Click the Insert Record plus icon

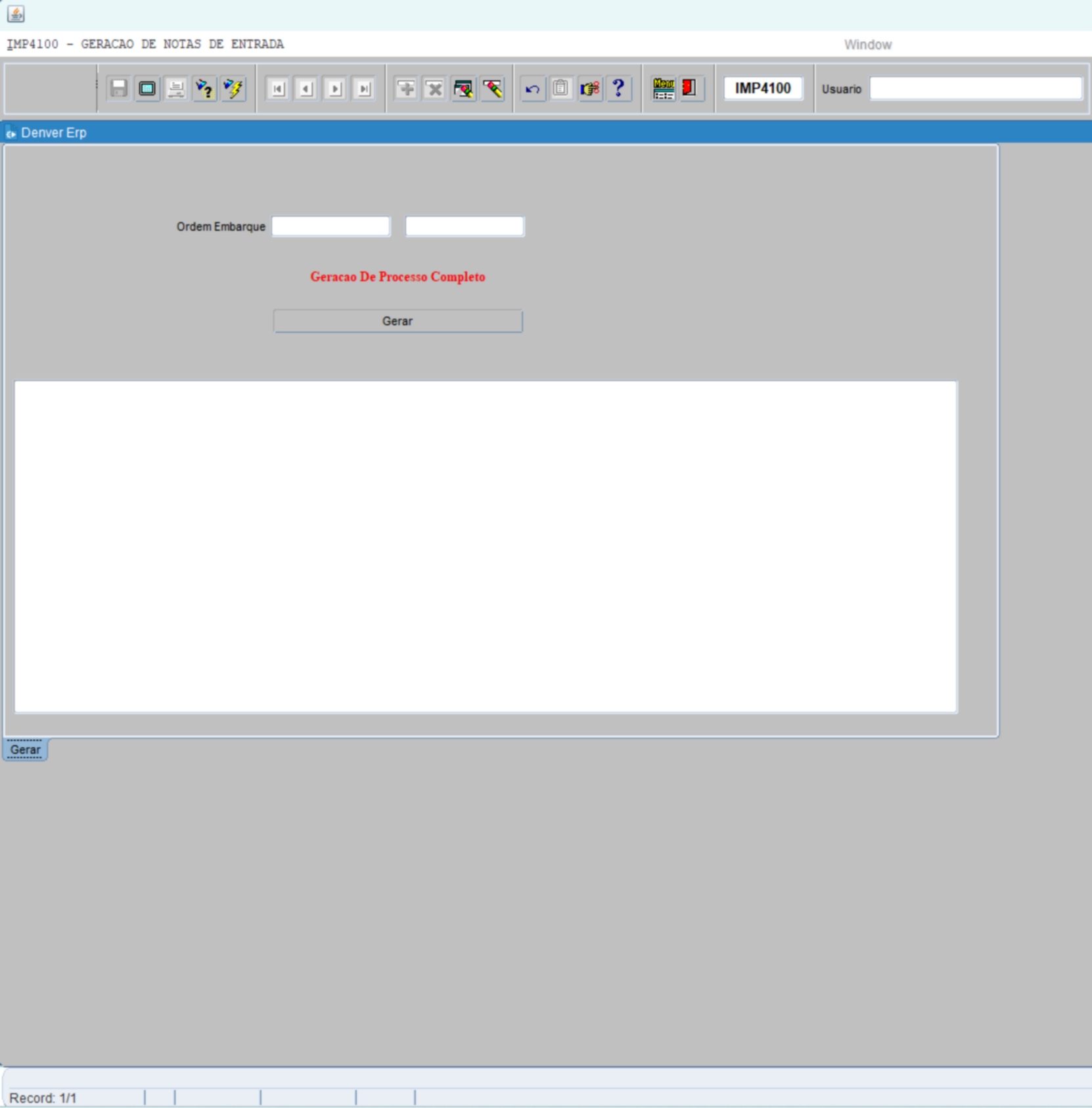(406, 89)
